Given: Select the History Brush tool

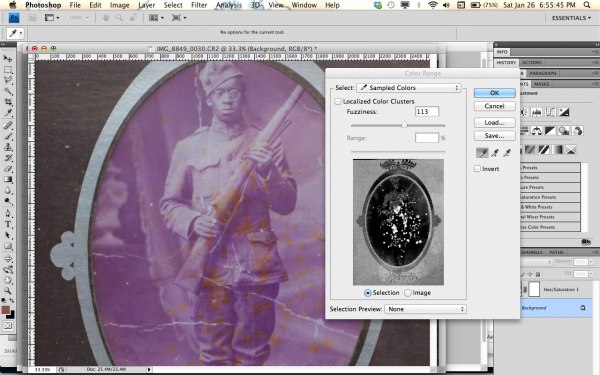Looking at the screenshot, I should click(x=8, y=158).
